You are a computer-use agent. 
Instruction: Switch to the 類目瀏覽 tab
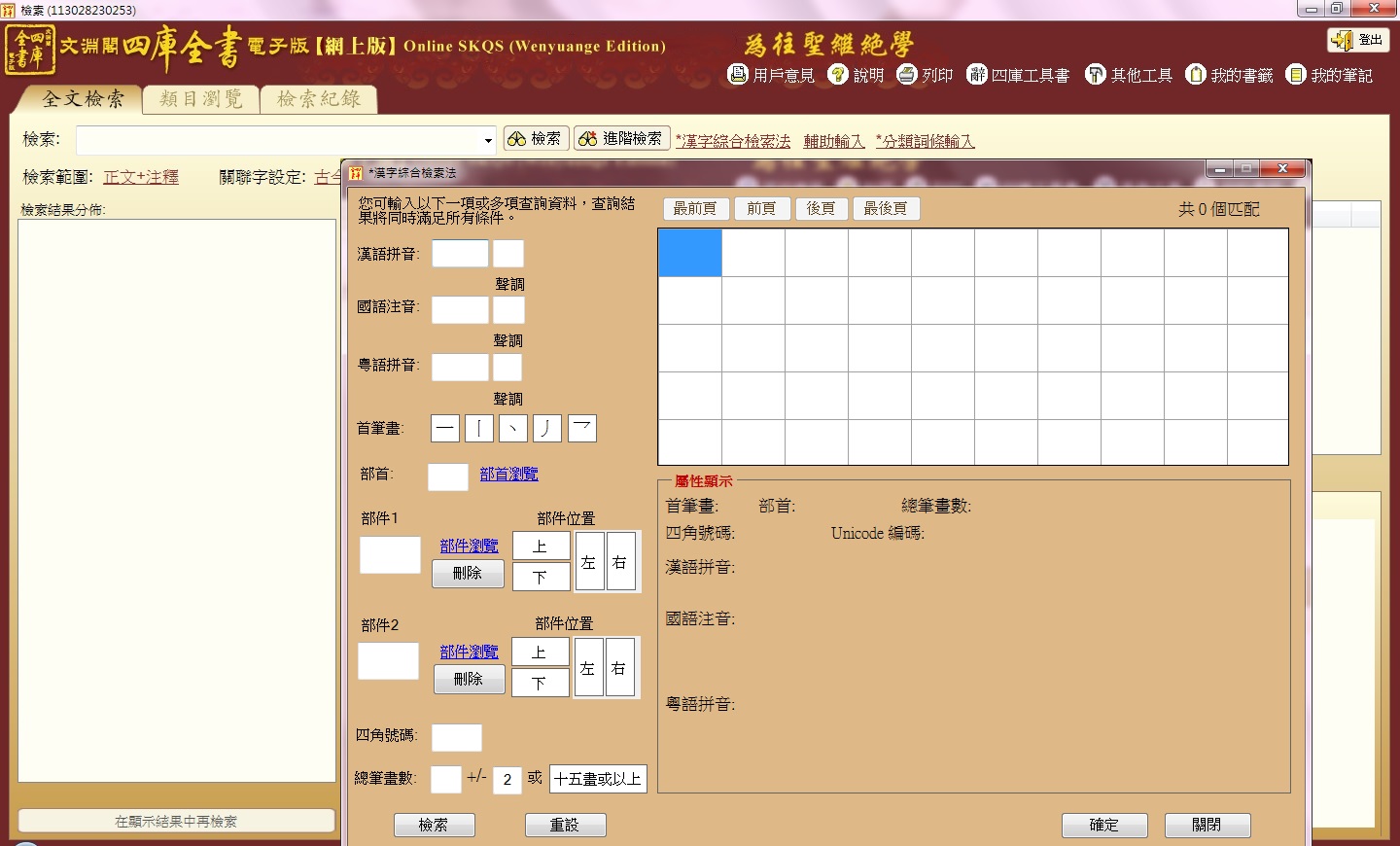tap(201, 99)
